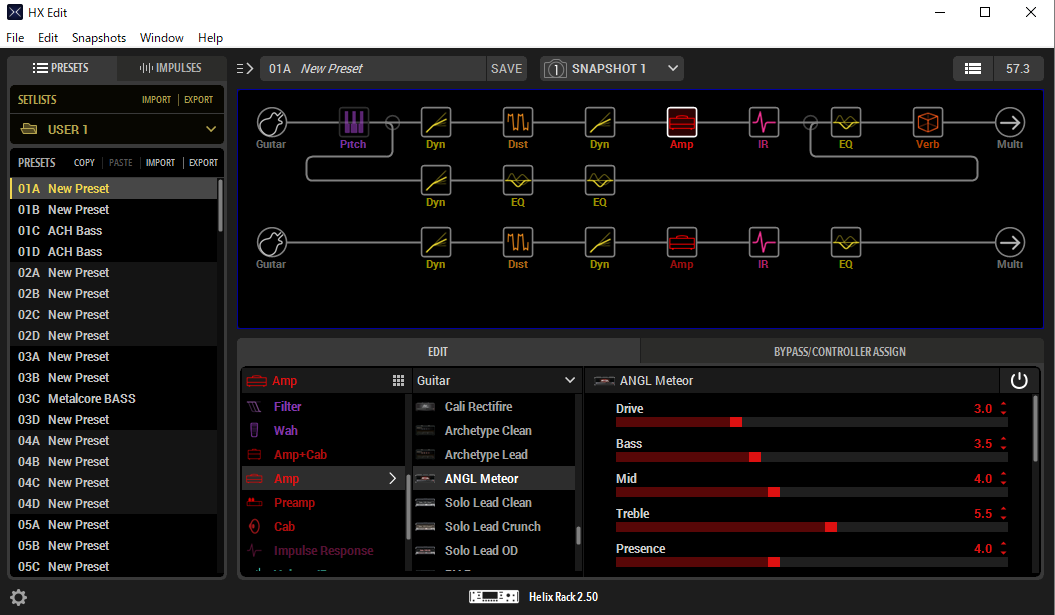Open the Help menu
This screenshot has height=615, width=1055.
pos(211,38)
